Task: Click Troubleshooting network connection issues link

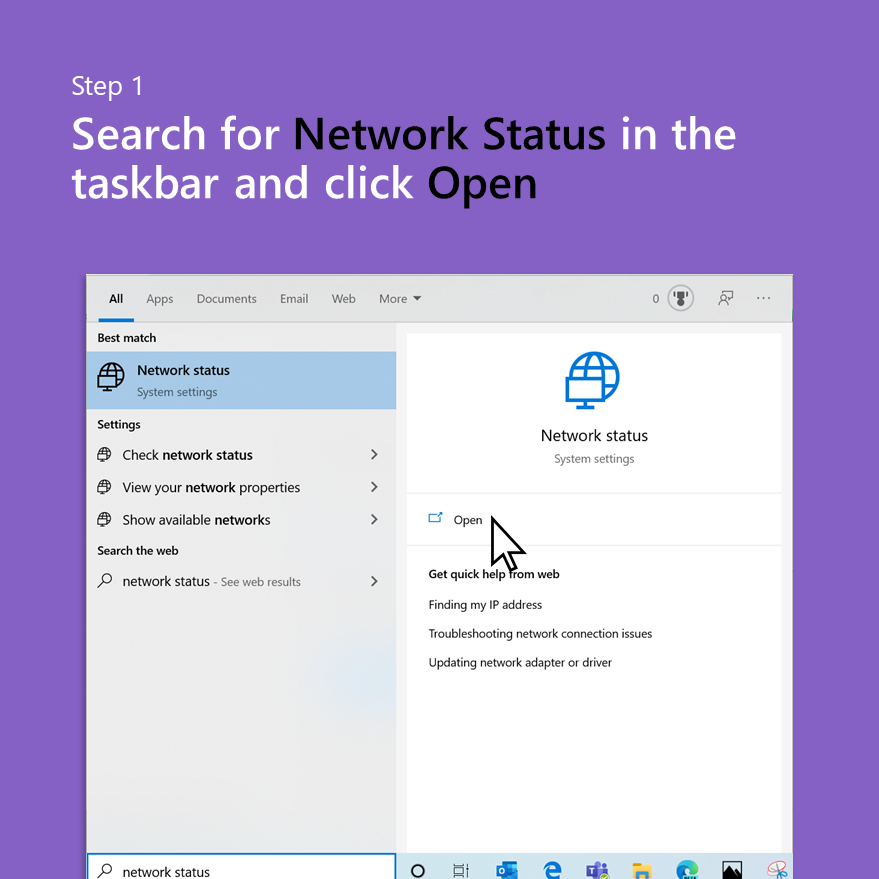Action: [x=540, y=633]
